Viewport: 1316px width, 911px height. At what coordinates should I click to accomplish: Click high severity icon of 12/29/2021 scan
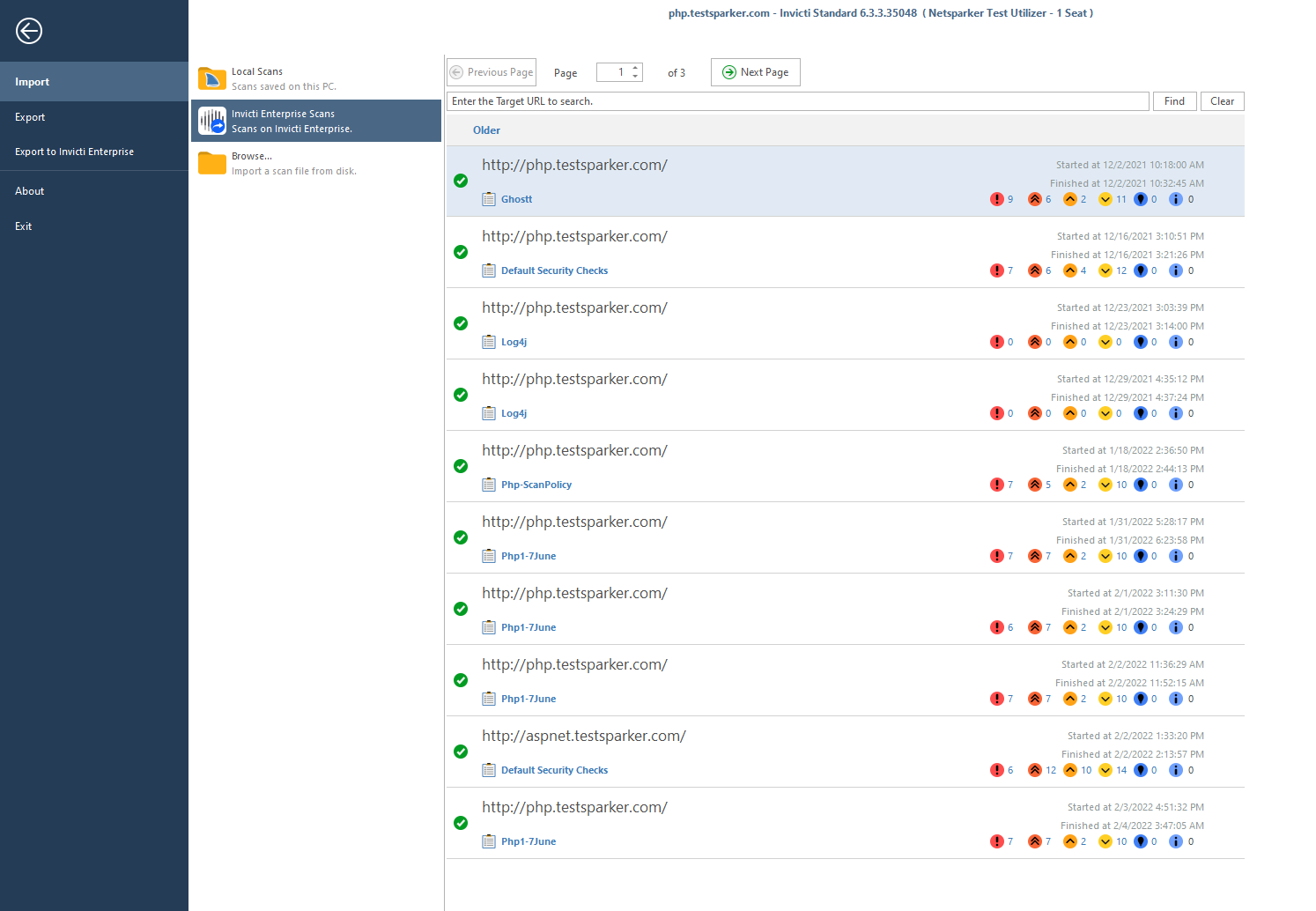tap(1035, 413)
